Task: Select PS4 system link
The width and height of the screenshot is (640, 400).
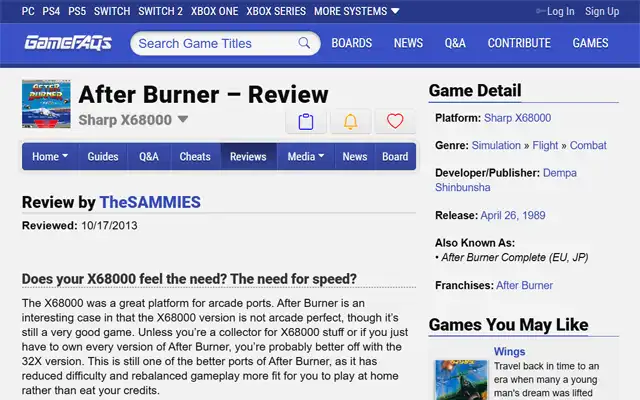Action: click(51, 11)
